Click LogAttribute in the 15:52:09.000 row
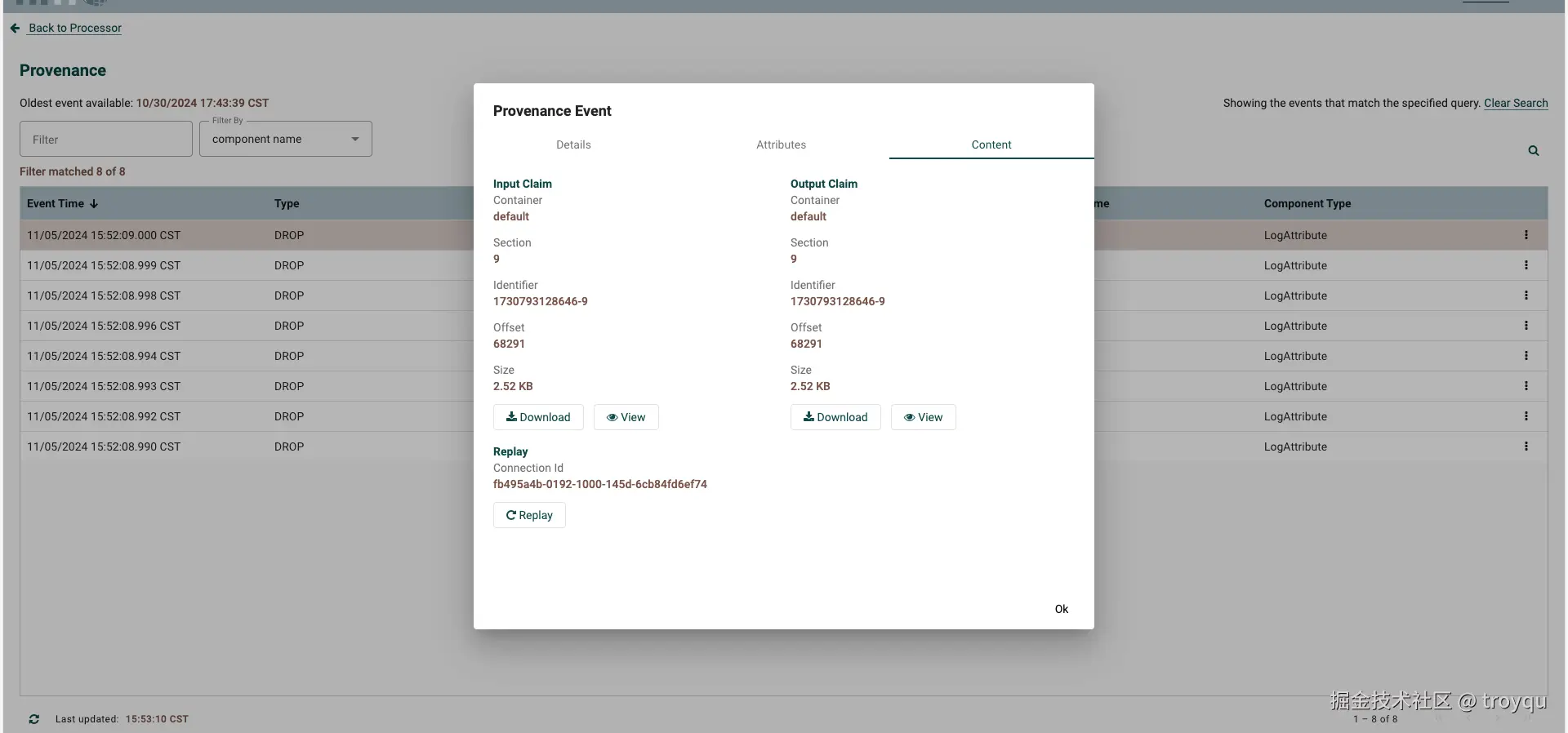Image resolution: width=1568 pixels, height=733 pixels. (1295, 235)
